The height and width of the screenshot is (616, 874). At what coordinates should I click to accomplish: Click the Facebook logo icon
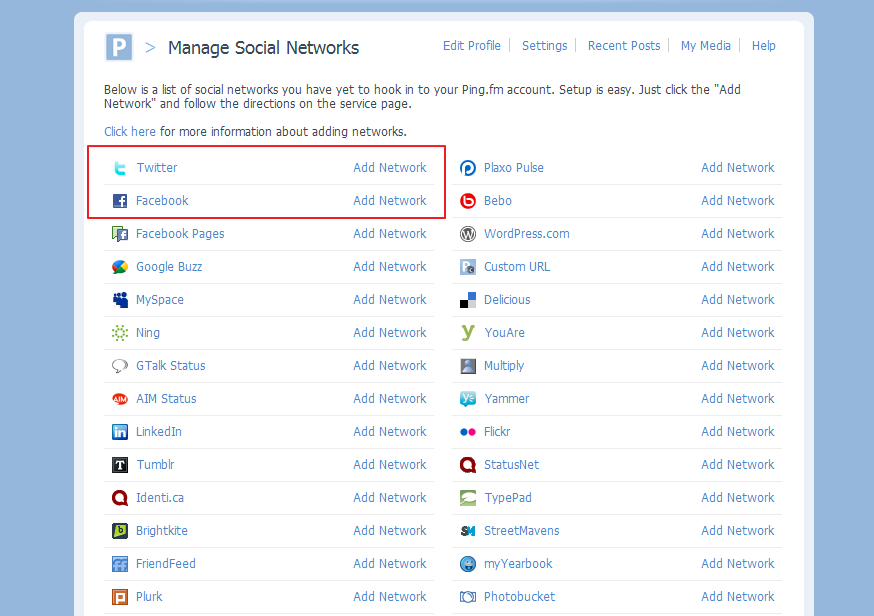click(x=120, y=201)
